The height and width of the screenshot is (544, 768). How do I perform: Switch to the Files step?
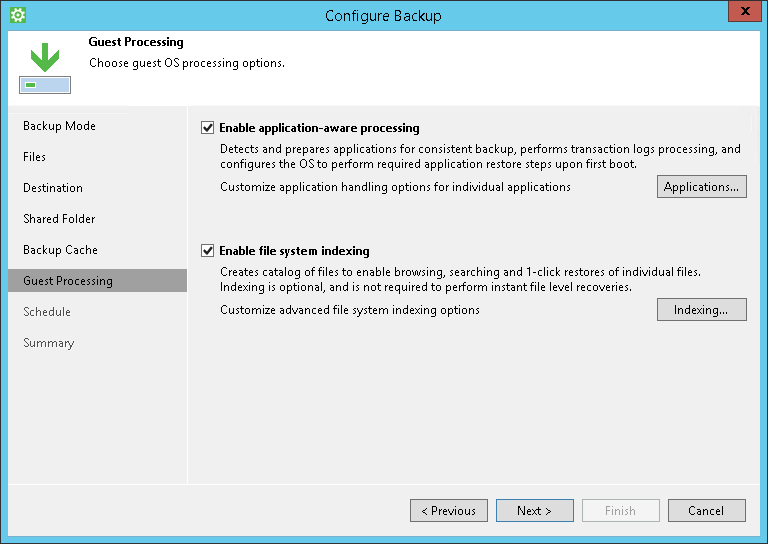pyautogui.click(x=34, y=157)
